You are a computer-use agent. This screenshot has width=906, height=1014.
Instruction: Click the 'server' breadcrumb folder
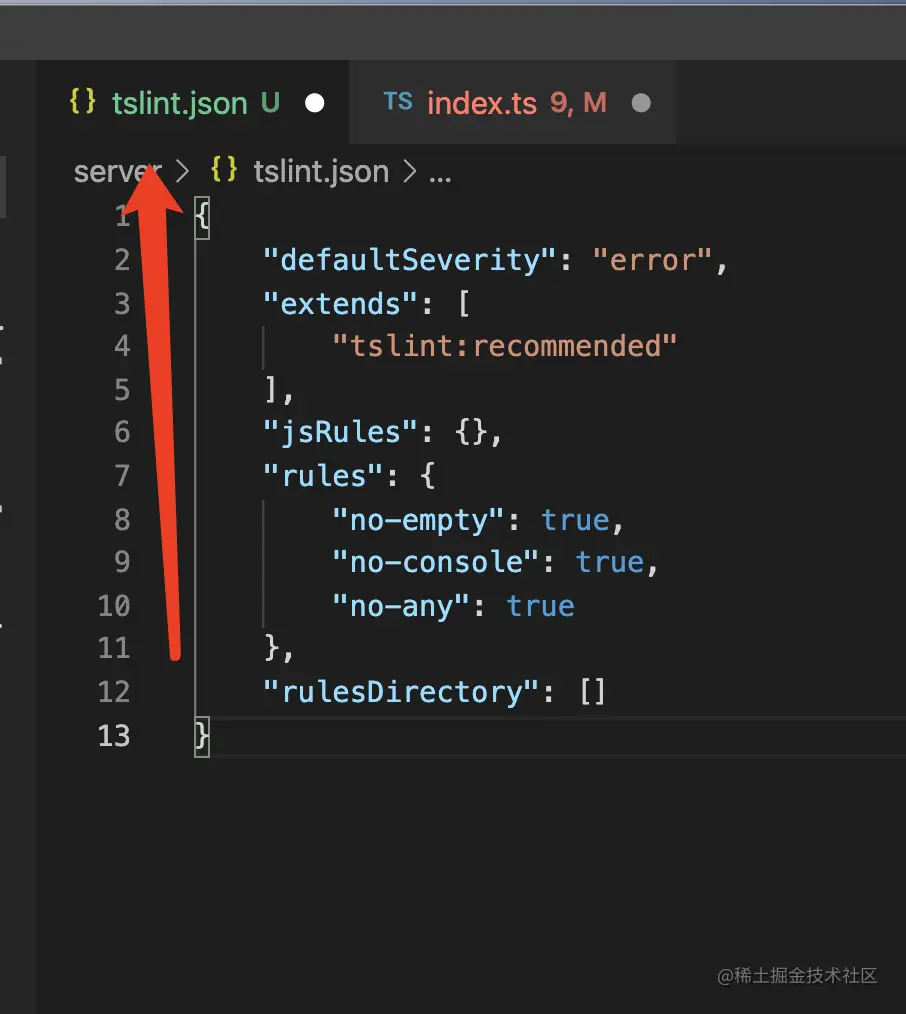(117, 172)
